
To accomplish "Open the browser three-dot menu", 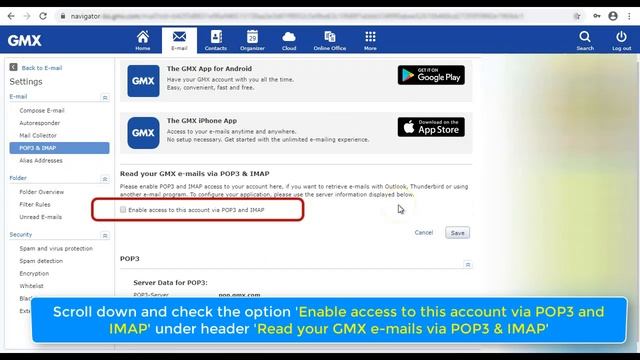I will [x=629, y=16].
